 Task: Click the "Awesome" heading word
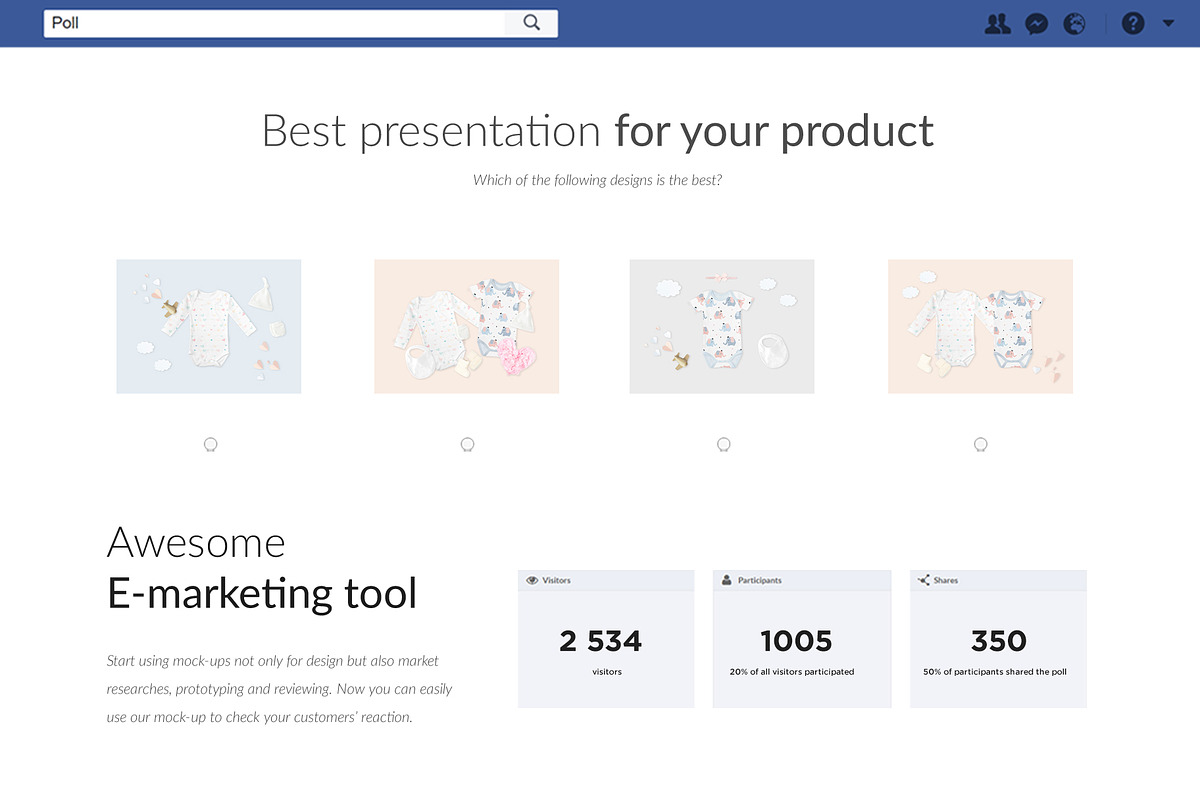click(196, 543)
